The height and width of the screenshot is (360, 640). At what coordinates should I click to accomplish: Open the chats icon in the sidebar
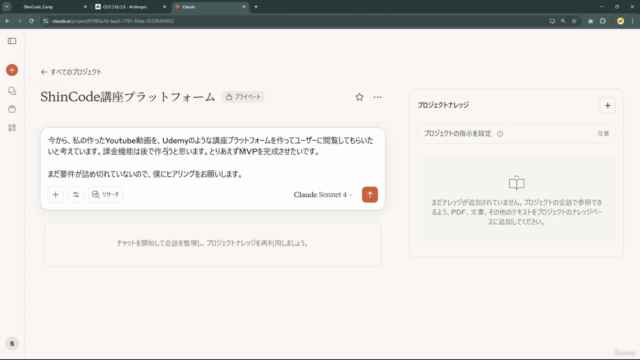(12, 91)
